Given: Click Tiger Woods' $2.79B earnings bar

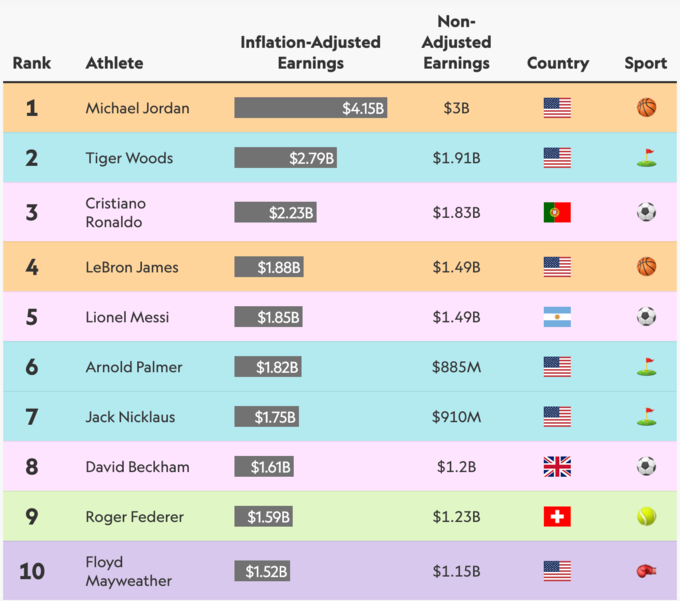Looking at the screenshot, I should pos(285,158).
